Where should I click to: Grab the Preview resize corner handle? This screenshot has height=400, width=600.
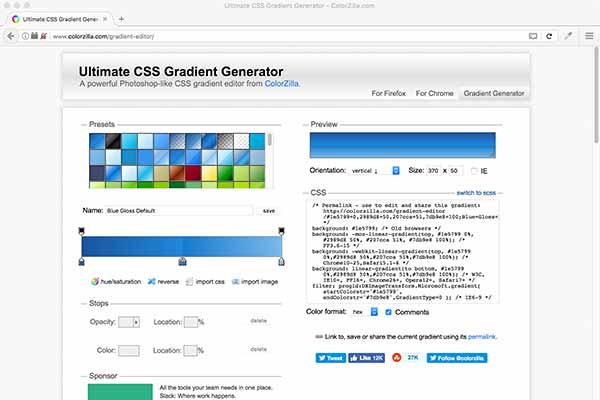pyautogui.click(x=492, y=155)
